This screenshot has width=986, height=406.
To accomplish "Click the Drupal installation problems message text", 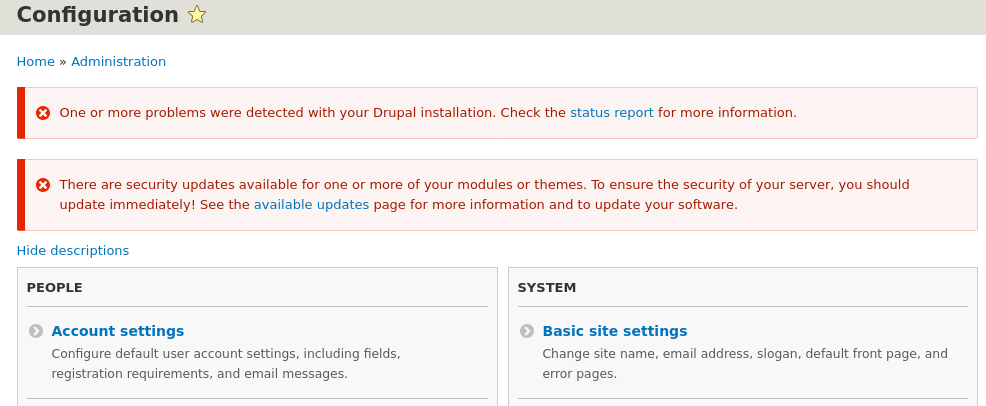I will (300, 113).
